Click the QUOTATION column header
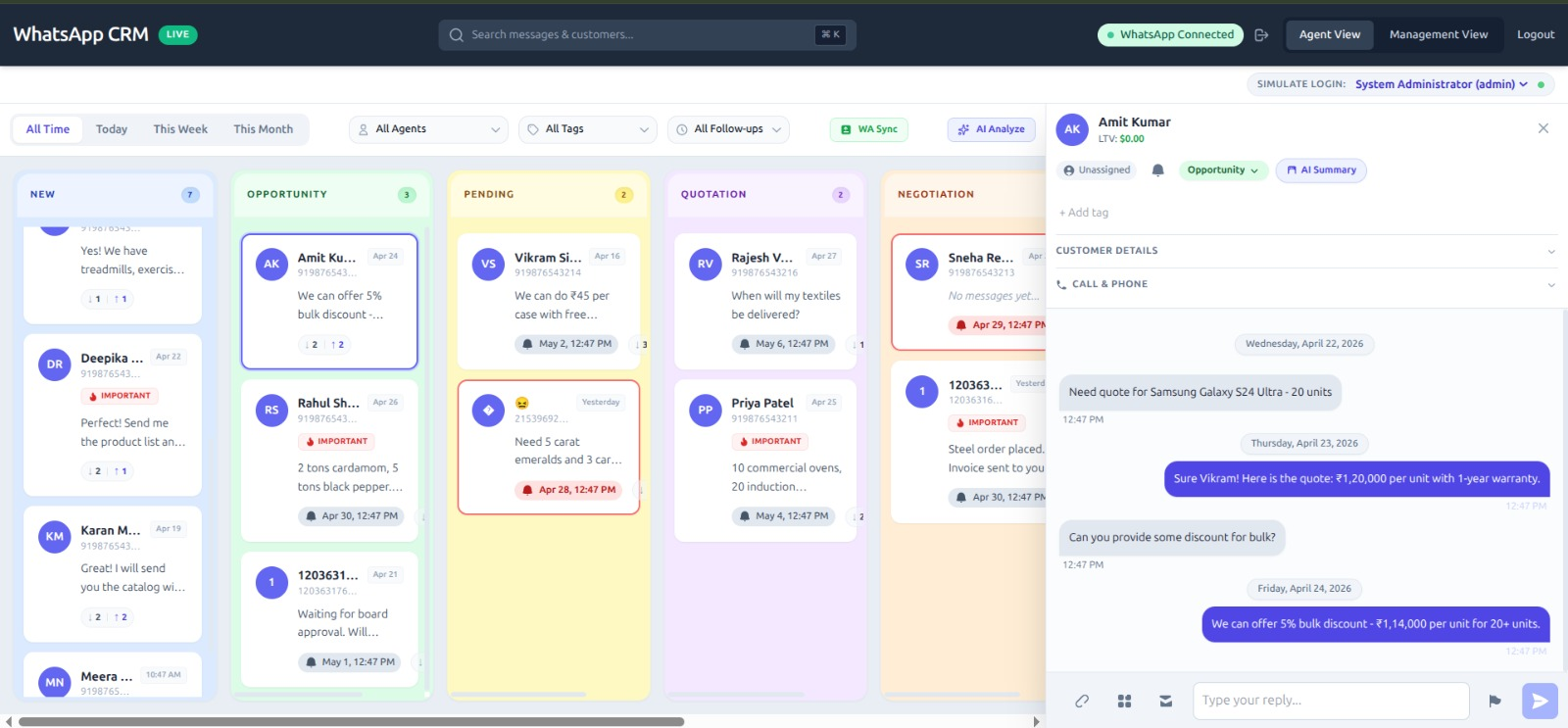Image resolution: width=1568 pixels, height=728 pixels. [763, 194]
